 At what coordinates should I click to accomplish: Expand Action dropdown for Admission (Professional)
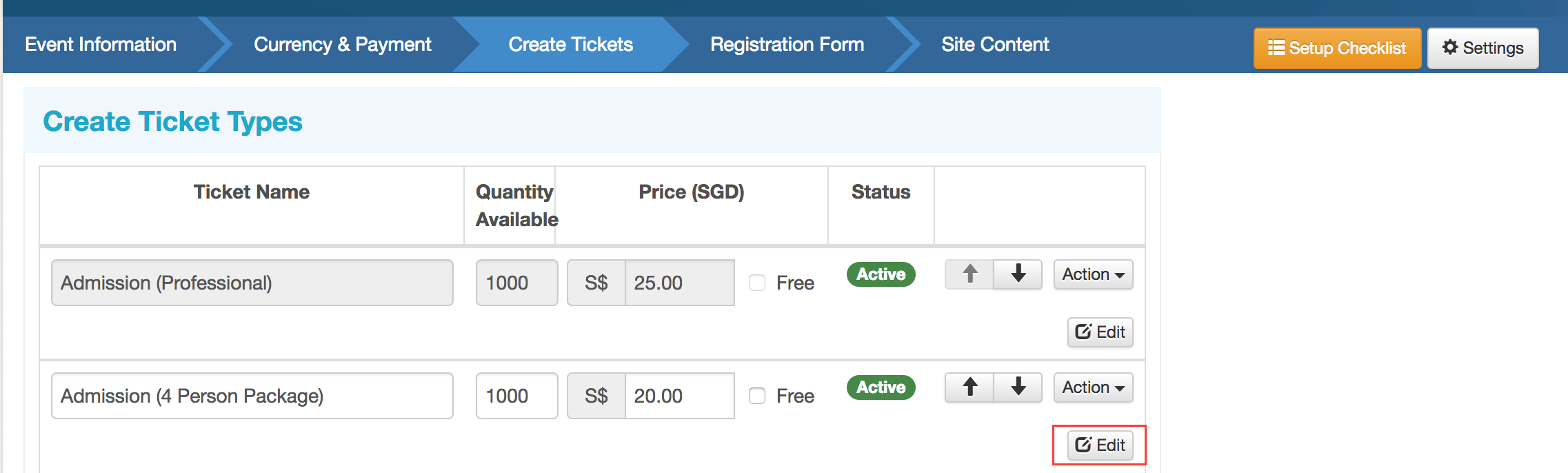point(1093,274)
